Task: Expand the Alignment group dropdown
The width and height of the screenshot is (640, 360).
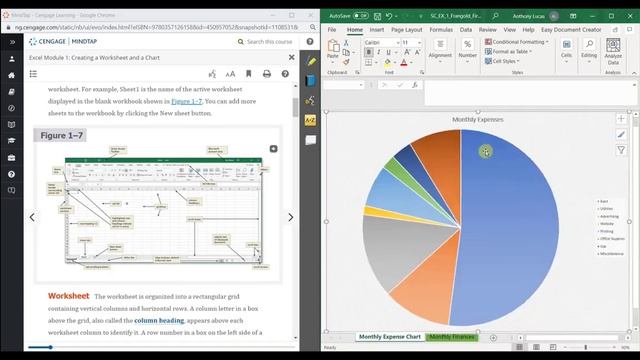Action: pos(440,62)
